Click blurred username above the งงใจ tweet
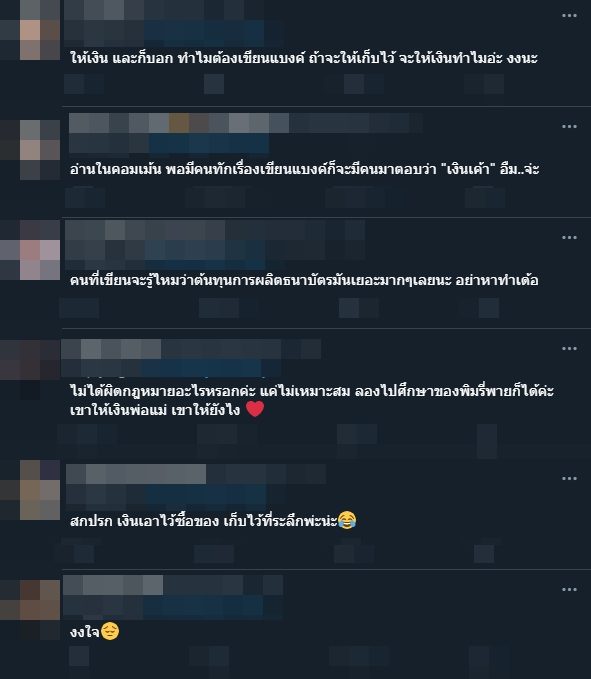Screen dimensions: 591x679 [113, 585]
